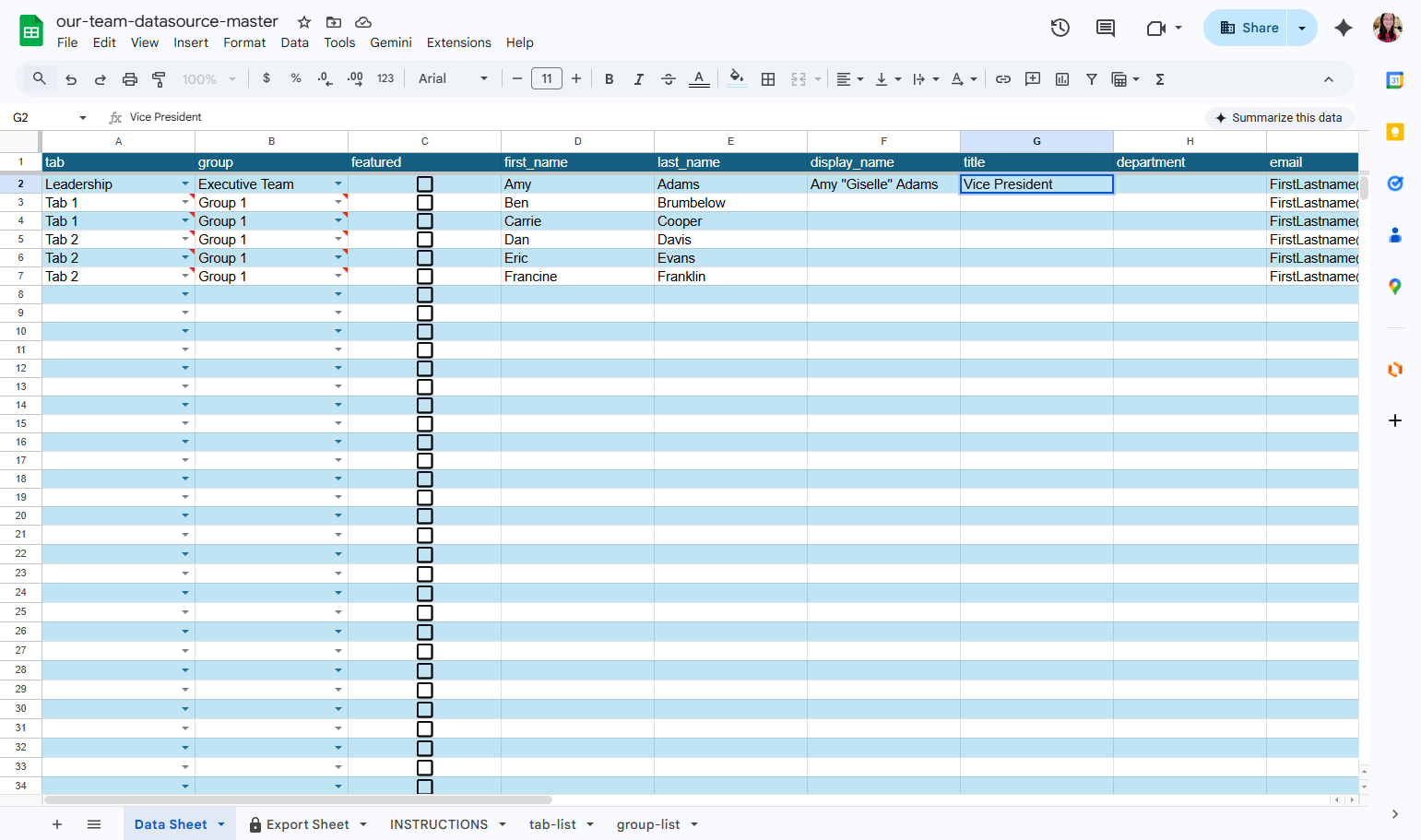This screenshot has height=840, width=1421.
Task: Open the text color picker
Action: point(699,79)
